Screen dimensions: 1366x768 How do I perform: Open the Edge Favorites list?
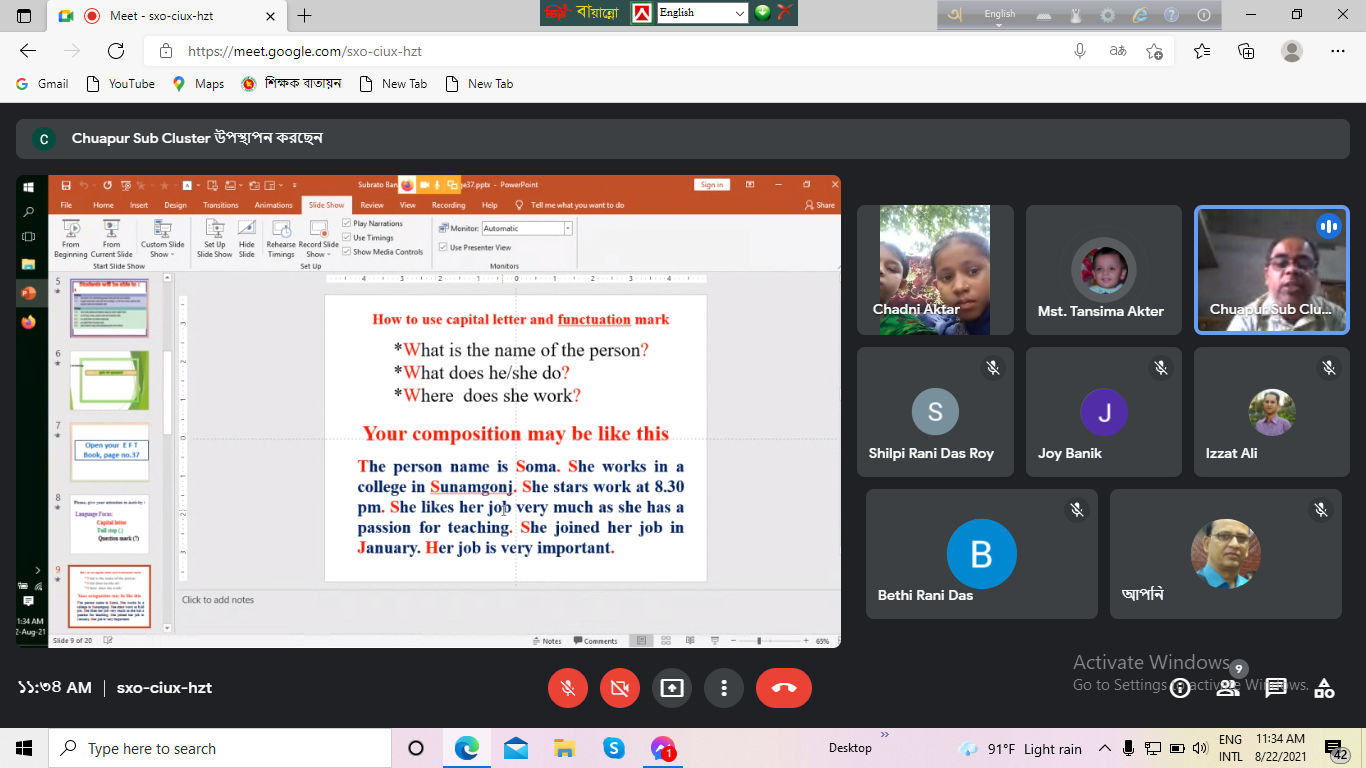pyautogui.click(x=1202, y=51)
